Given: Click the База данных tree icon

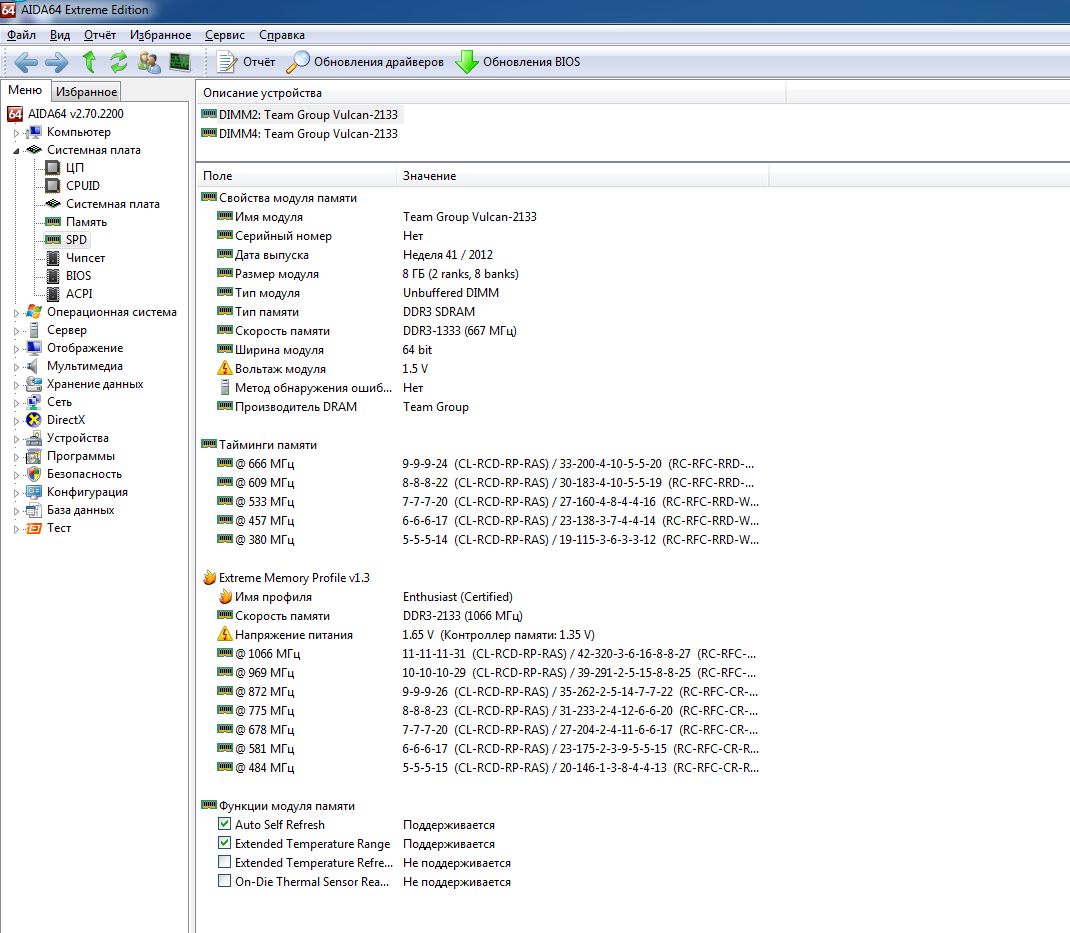Looking at the screenshot, I should point(33,510).
